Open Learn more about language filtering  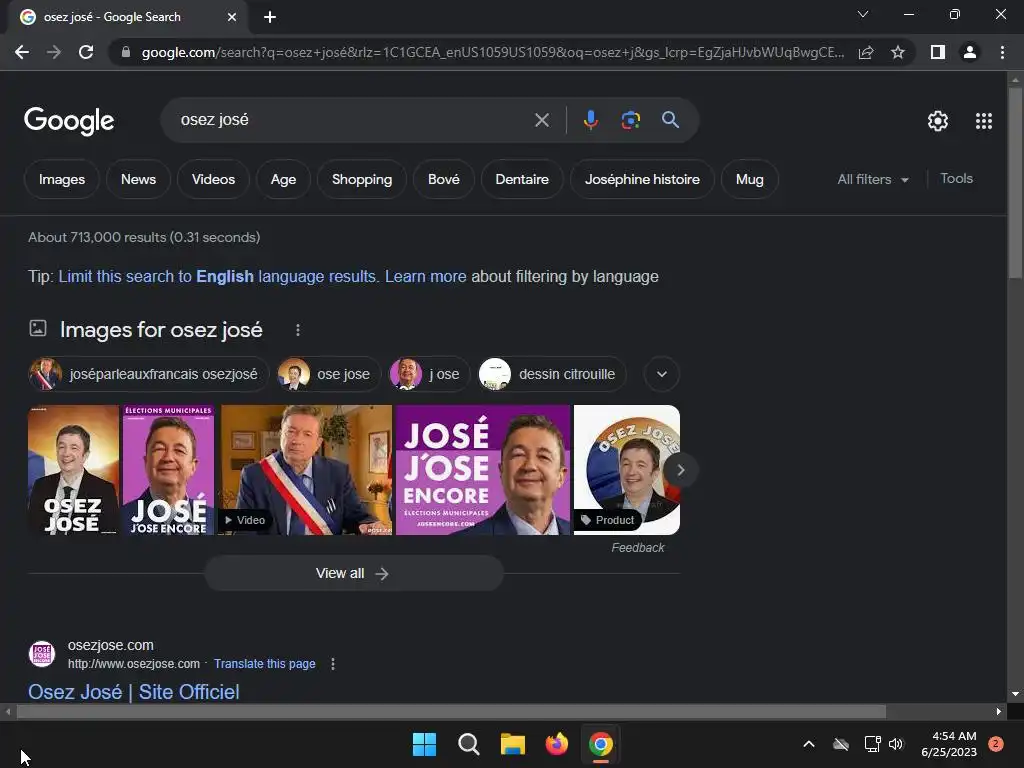tap(425, 276)
